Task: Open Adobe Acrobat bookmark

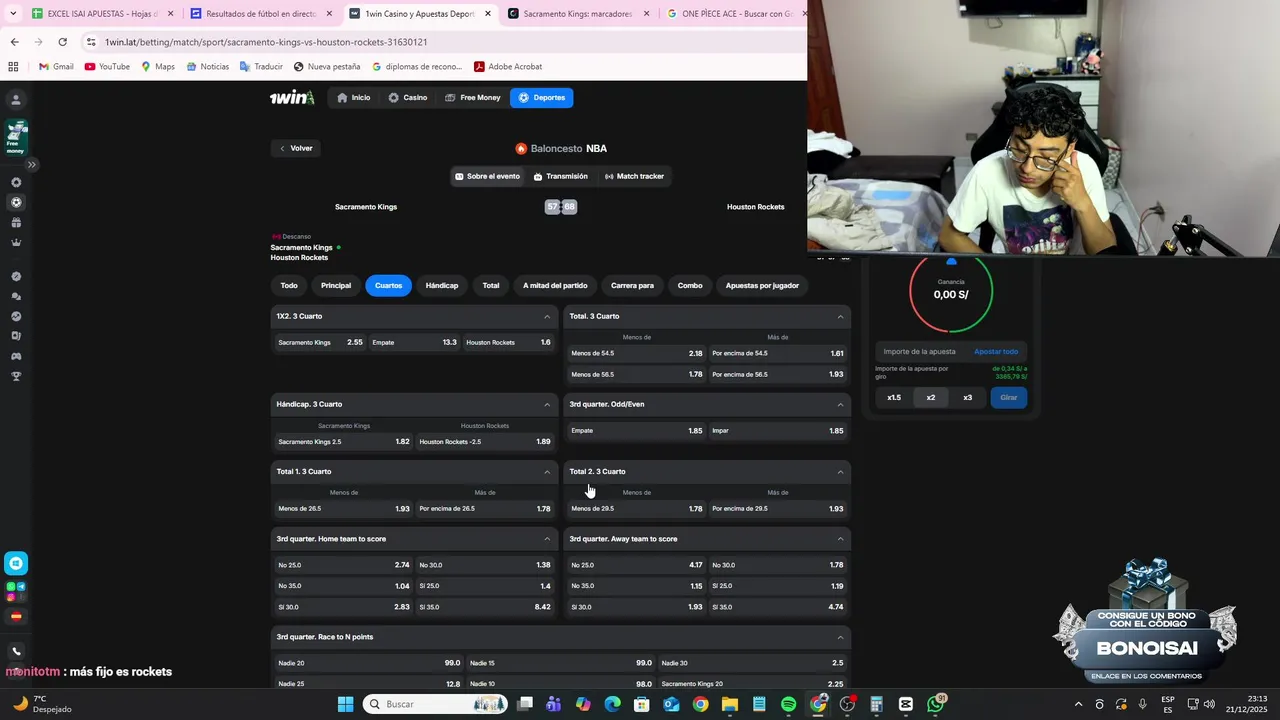Action: (x=508, y=67)
